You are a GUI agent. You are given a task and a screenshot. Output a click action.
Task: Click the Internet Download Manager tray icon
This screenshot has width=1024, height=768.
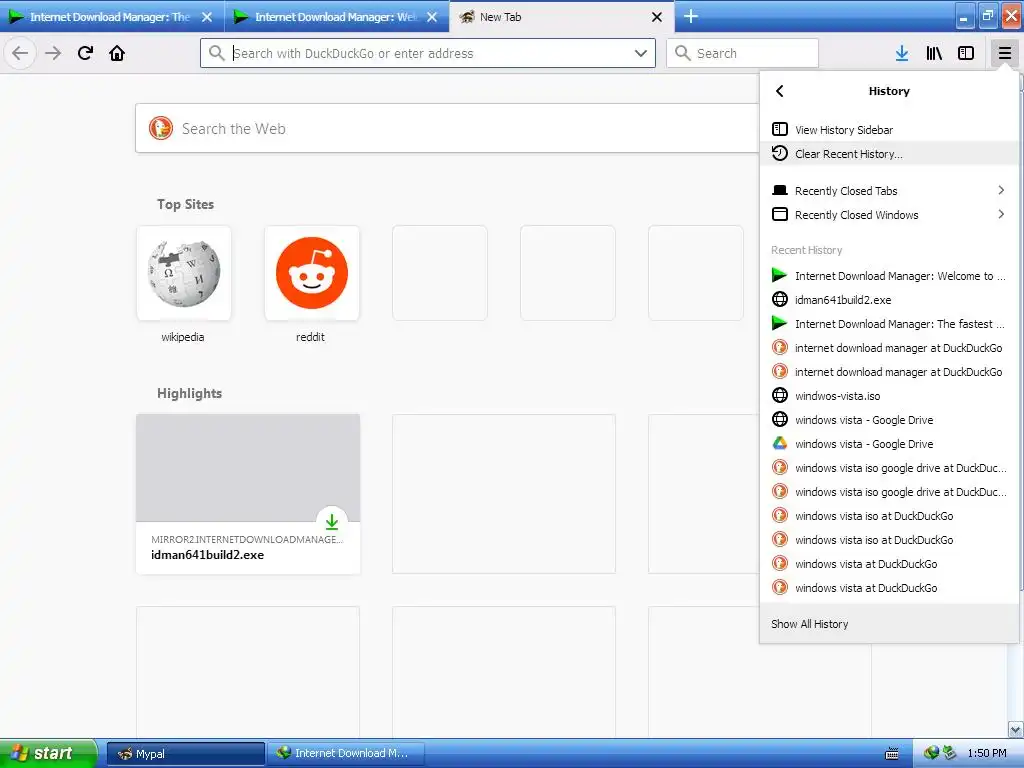pyautogui.click(x=931, y=753)
